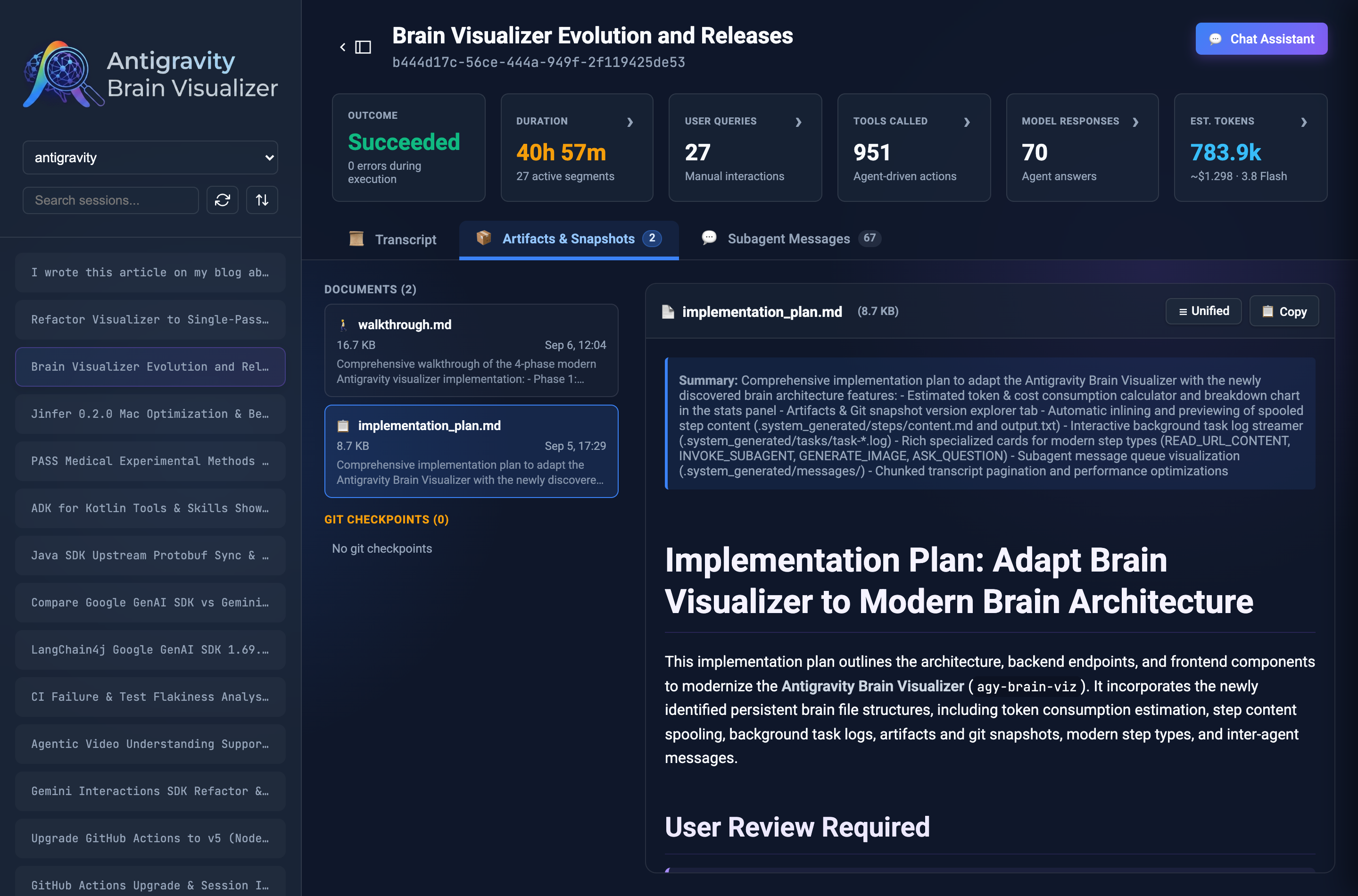Click the 'Sep 6, 12:04' date on walkthrough.md
This screenshot has width=1358, height=896.
coord(575,345)
